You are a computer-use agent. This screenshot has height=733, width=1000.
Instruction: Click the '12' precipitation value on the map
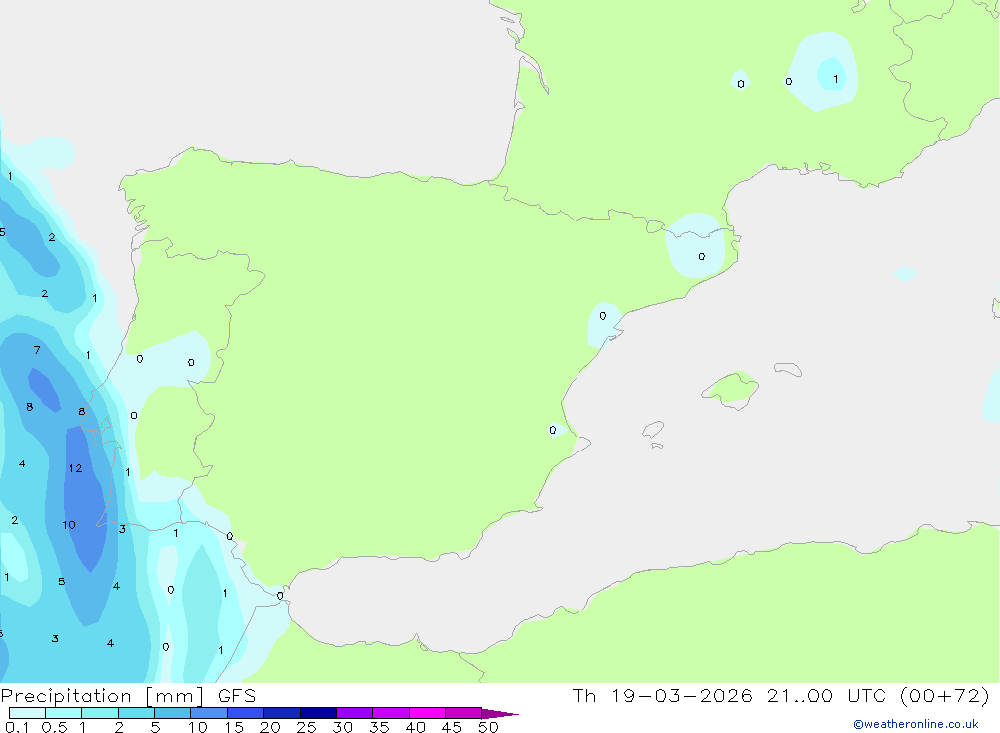75,468
